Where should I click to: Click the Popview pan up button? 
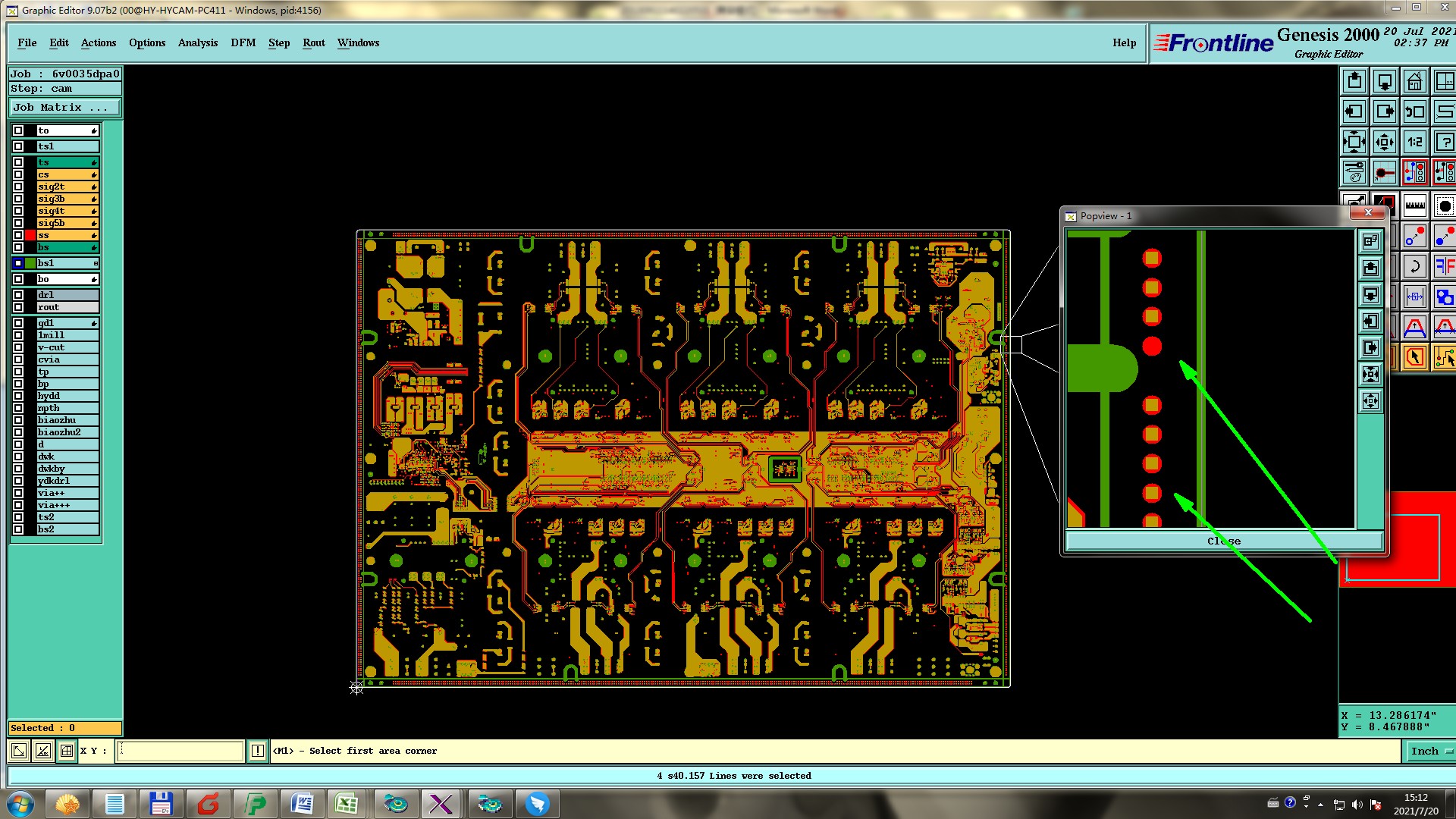coord(1370,268)
